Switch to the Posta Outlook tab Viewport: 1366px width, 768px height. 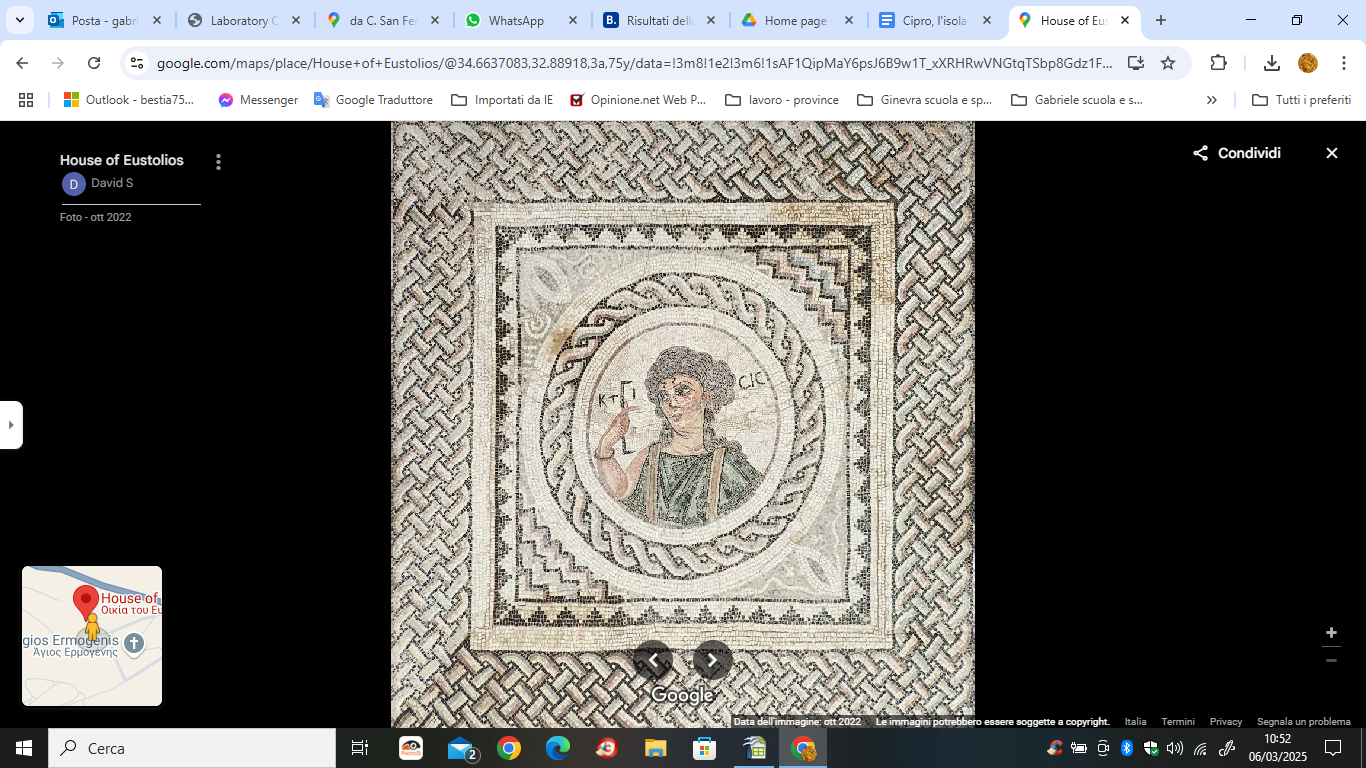(104, 20)
